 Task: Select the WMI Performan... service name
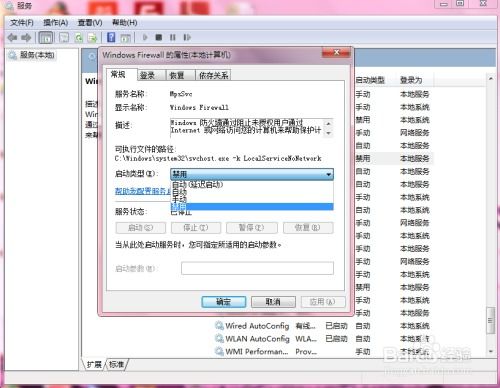[x=257, y=352]
